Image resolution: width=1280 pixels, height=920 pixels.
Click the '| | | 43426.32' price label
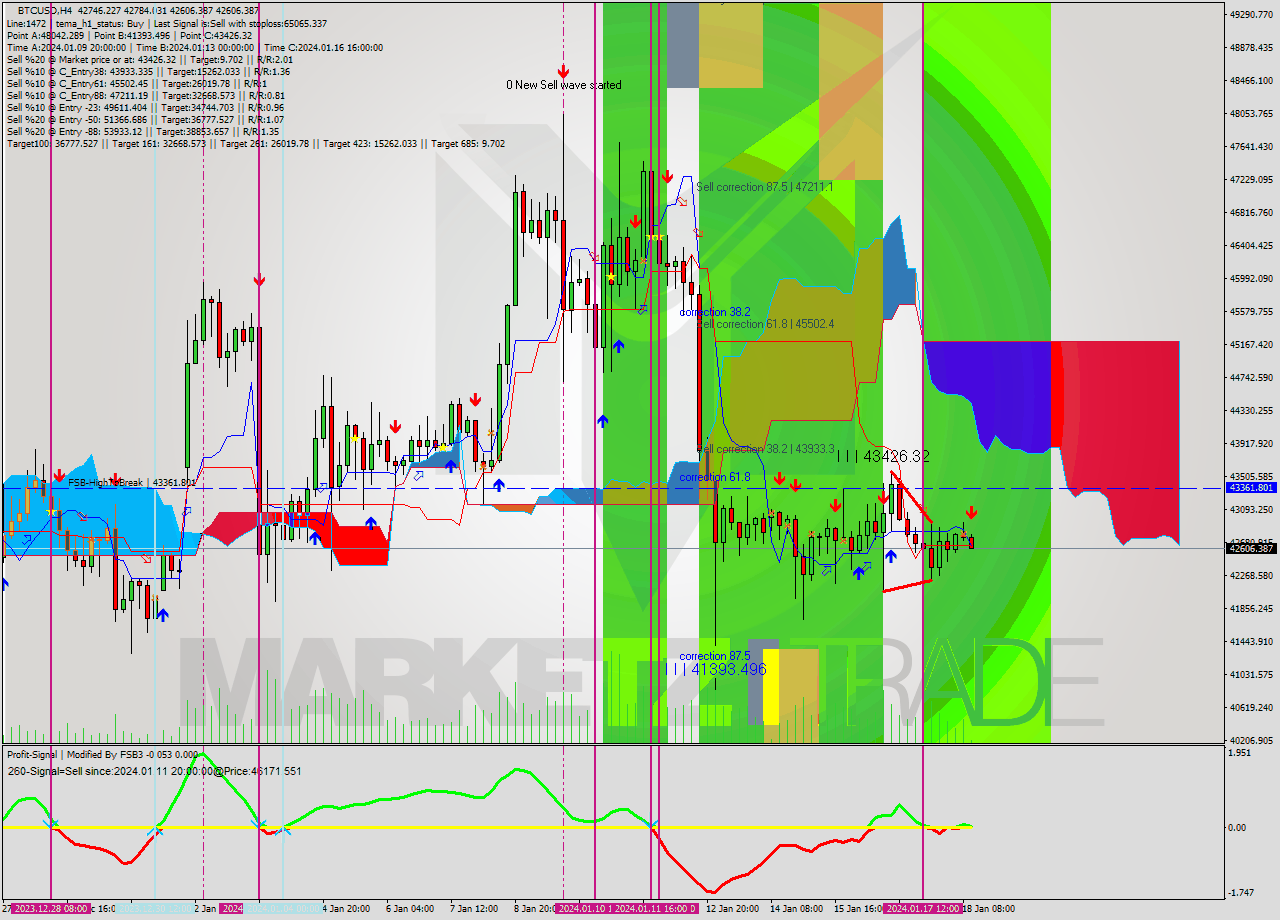pyautogui.click(x=883, y=456)
